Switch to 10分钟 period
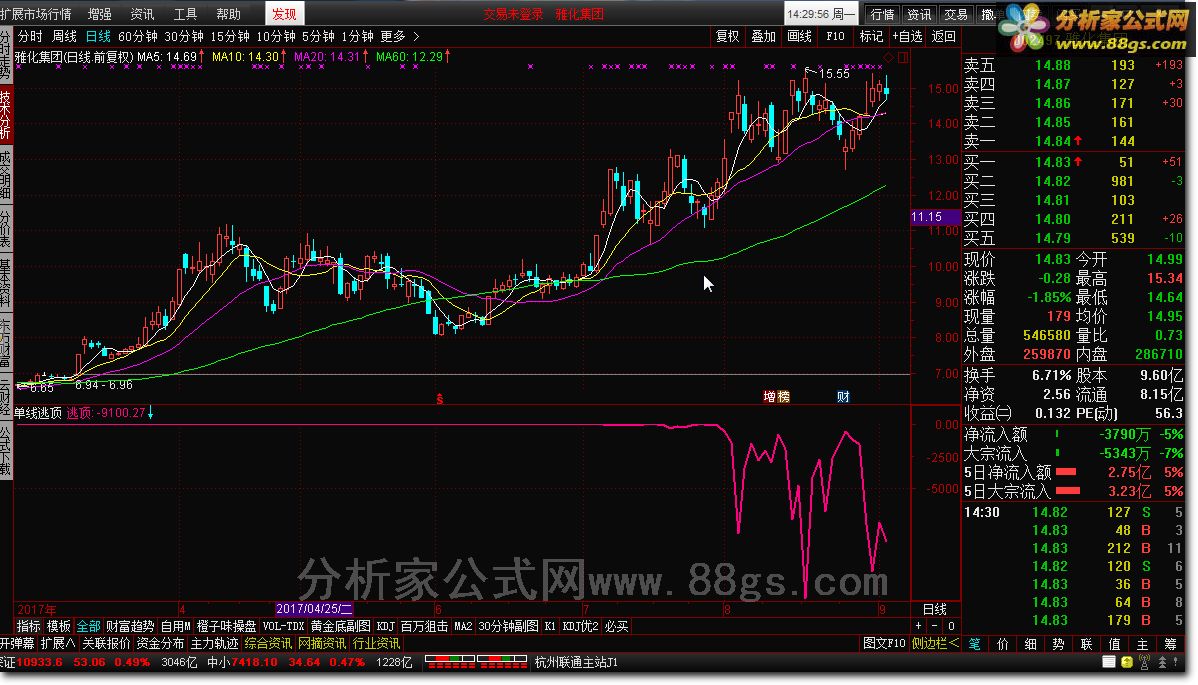Image resolution: width=1198 pixels, height=685 pixels. click(x=276, y=36)
